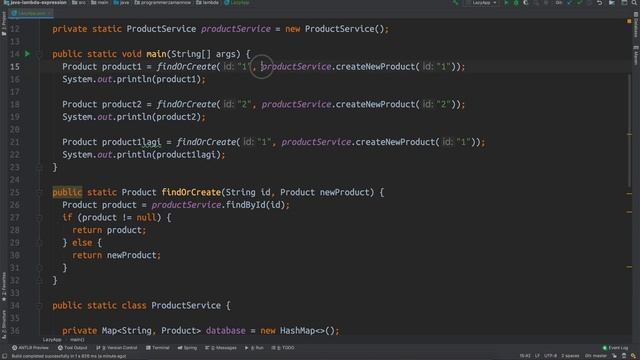Select the LazyApp editor tab

(x=31, y=13)
